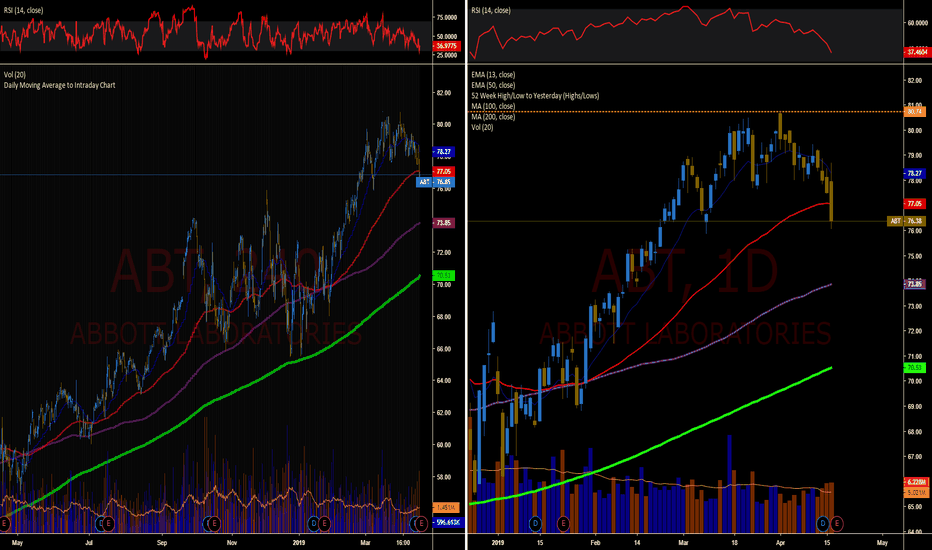Select the ABT 76.85 last price label
This screenshot has width=932, height=550.
436,182
